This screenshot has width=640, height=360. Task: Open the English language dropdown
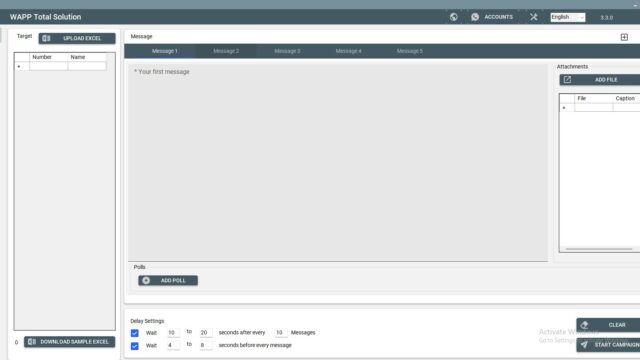pyautogui.click(x=567, y=17)
